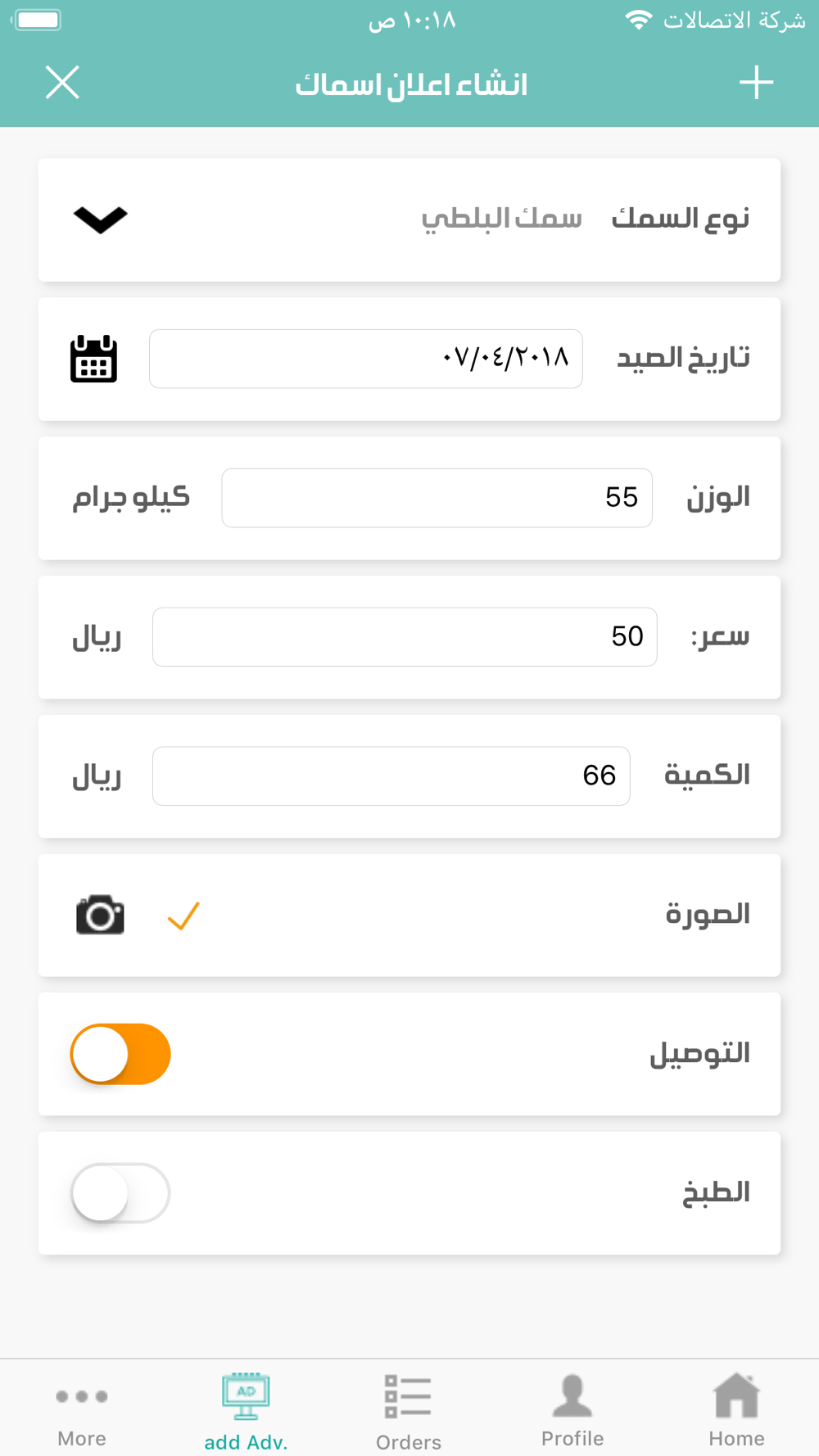This screenshot has height=1456, width=819.
Task: Open the Orders list tab
Action: coord(409,1410)
